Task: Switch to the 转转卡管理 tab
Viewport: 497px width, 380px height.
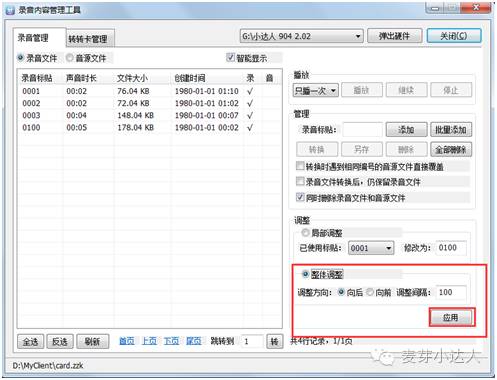Action: [x=89, y=39]
